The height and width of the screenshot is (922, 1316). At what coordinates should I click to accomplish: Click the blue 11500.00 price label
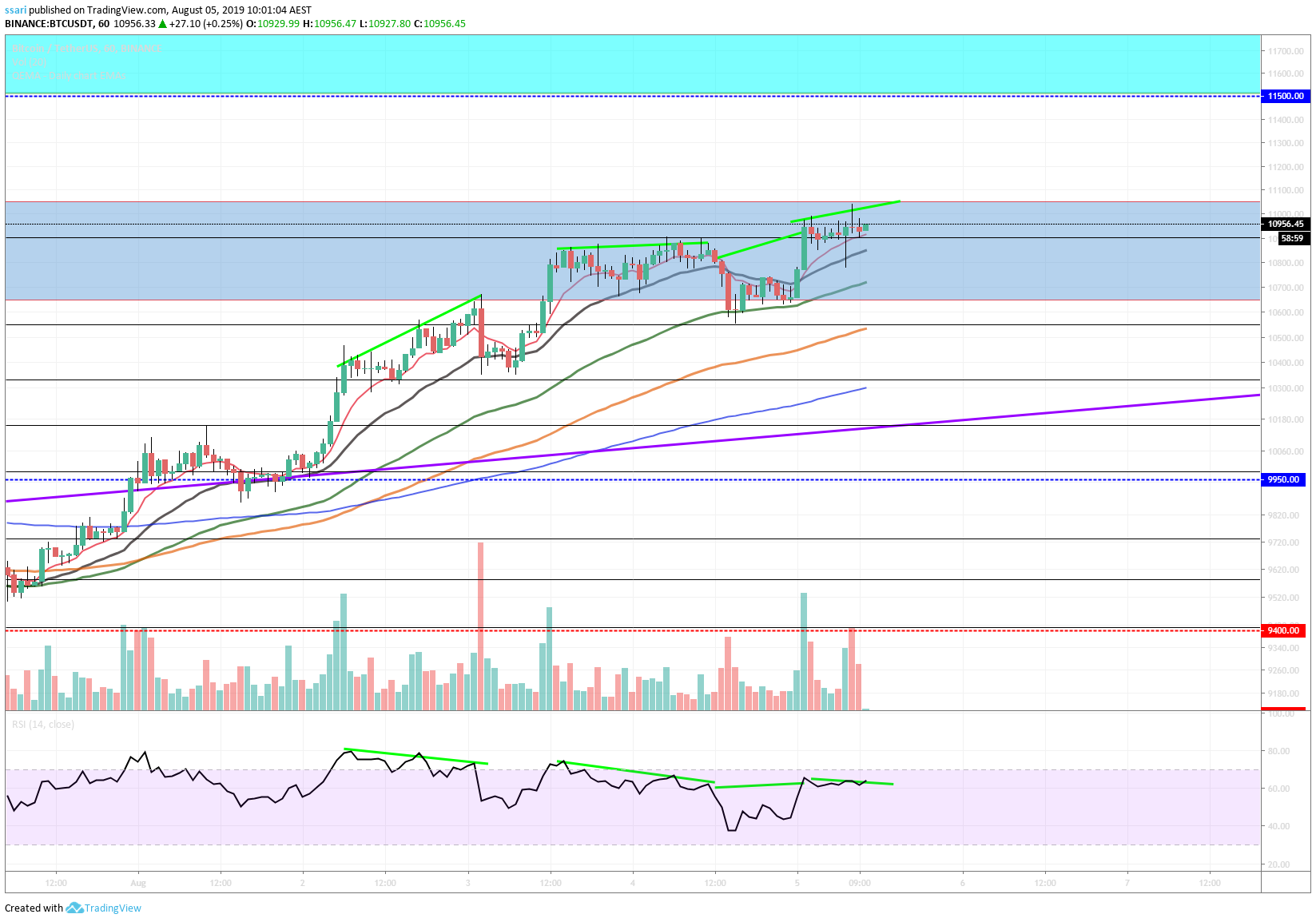[x=1286, y=96]
